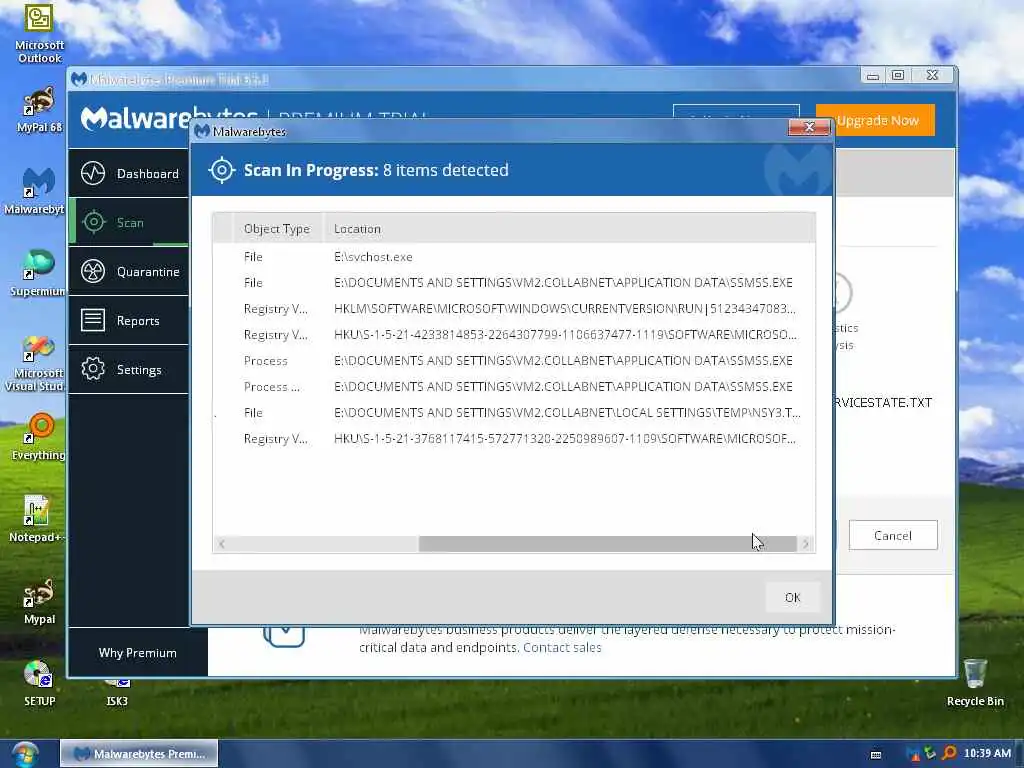Launch Everything search shortcut
This screenshot has width=1024, height=768.
pyautogui.click(x=39, y=437)
